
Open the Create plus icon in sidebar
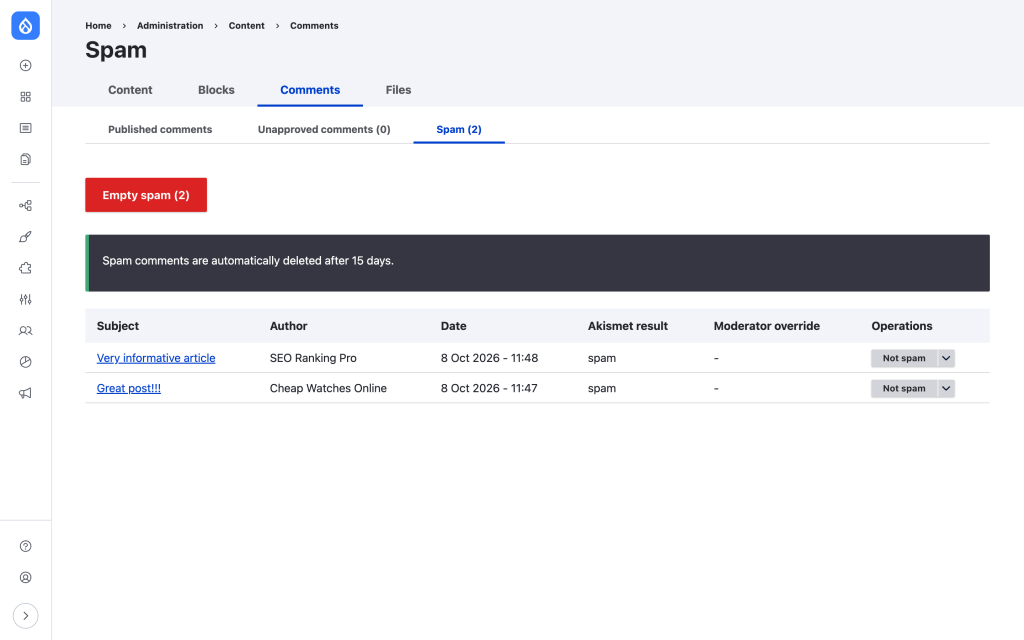pos(25,65)
